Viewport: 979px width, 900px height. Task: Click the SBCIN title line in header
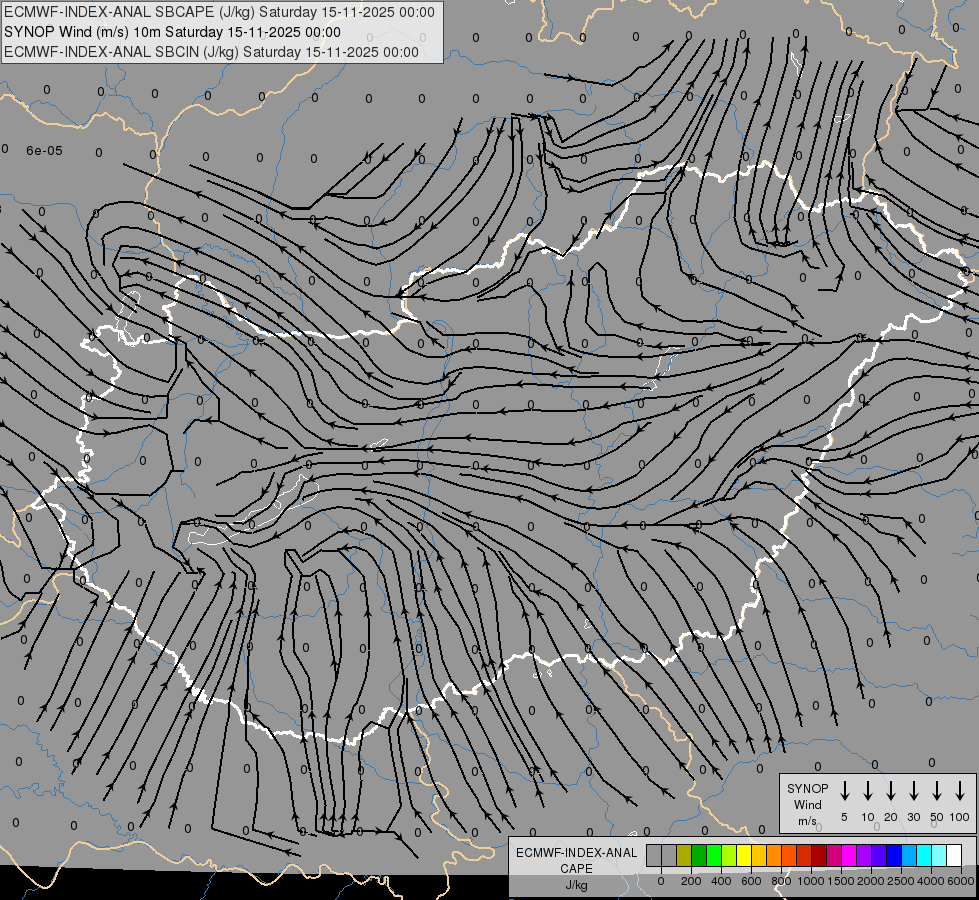tap(211, 52)
